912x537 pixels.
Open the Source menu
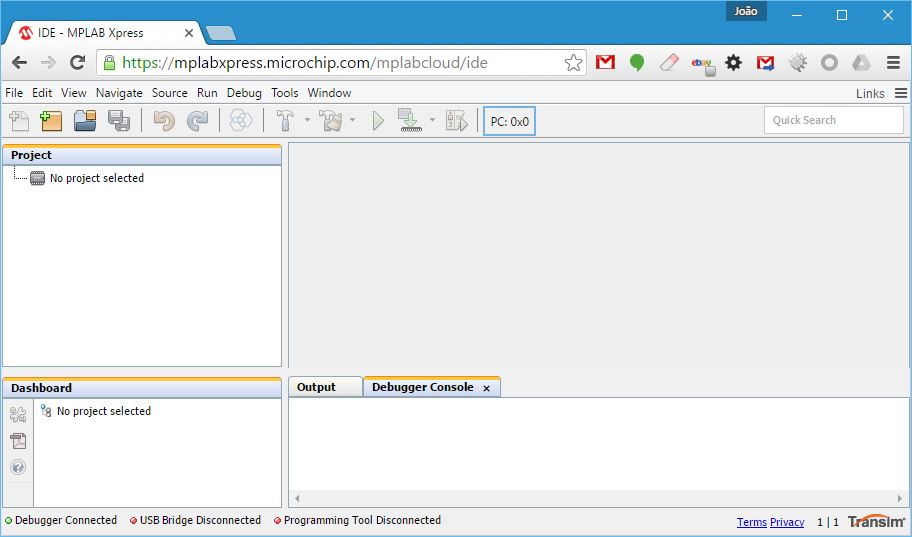170,93
